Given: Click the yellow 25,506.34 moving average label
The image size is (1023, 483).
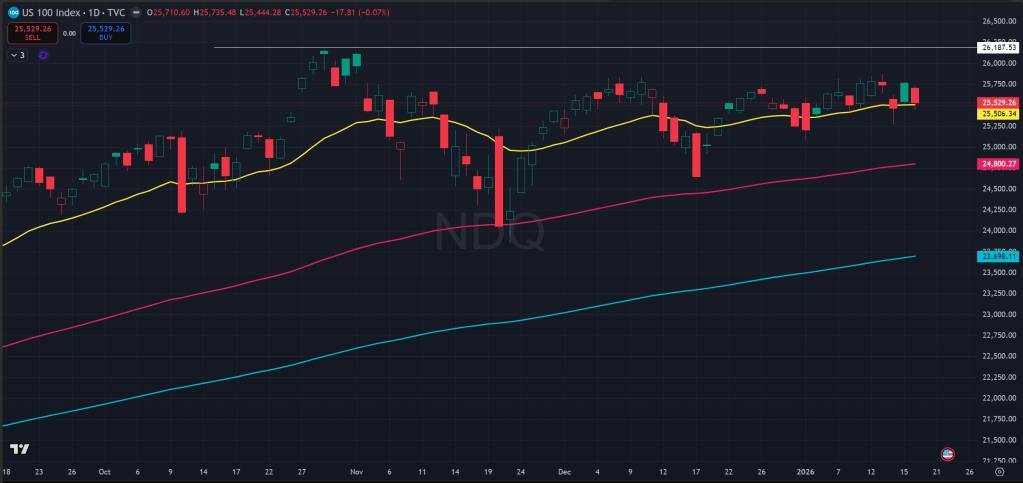Looking at the screenshot, I should 999,114.
